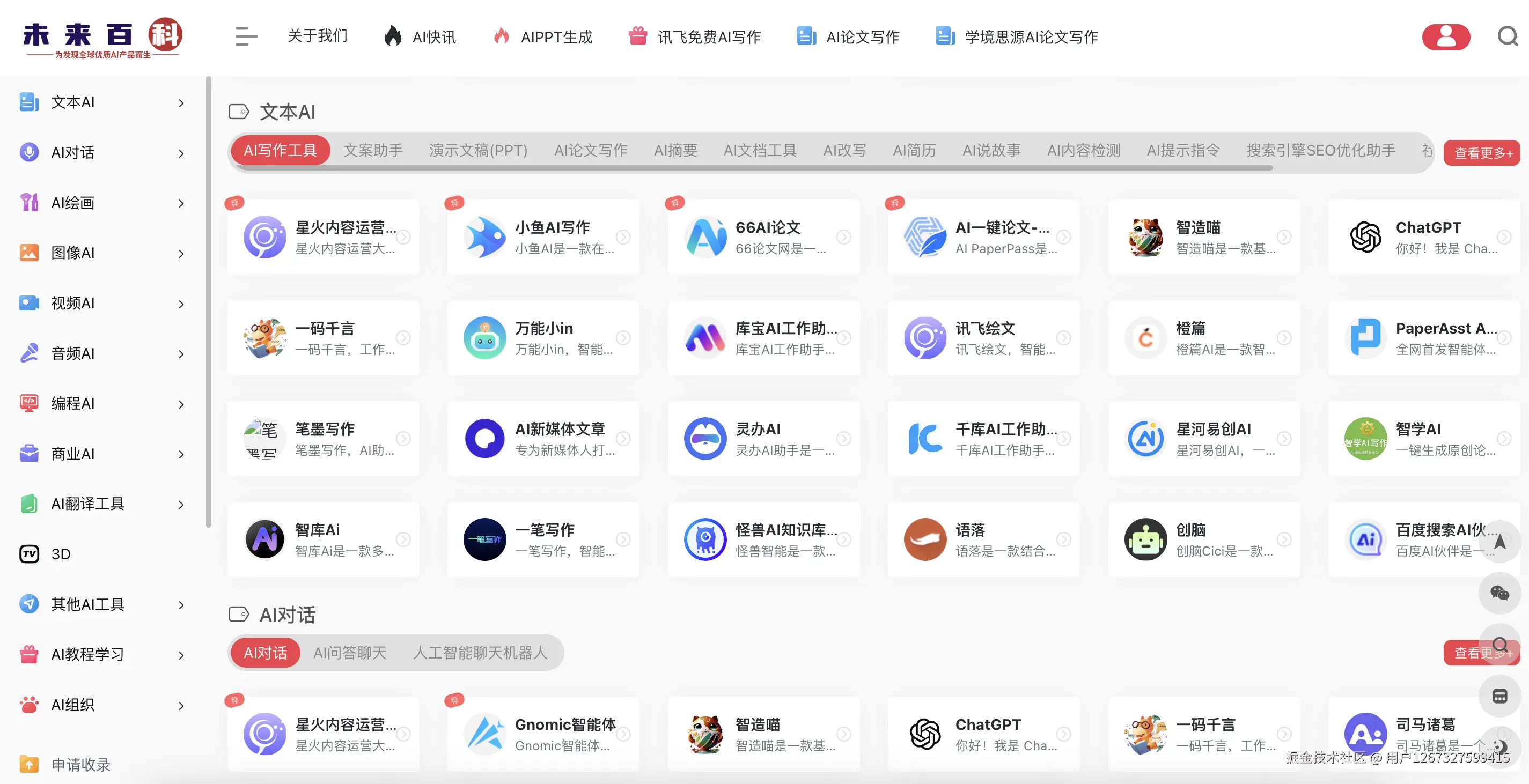Select the AI翻译工具 sidebar entry

[x=87, y=504]
